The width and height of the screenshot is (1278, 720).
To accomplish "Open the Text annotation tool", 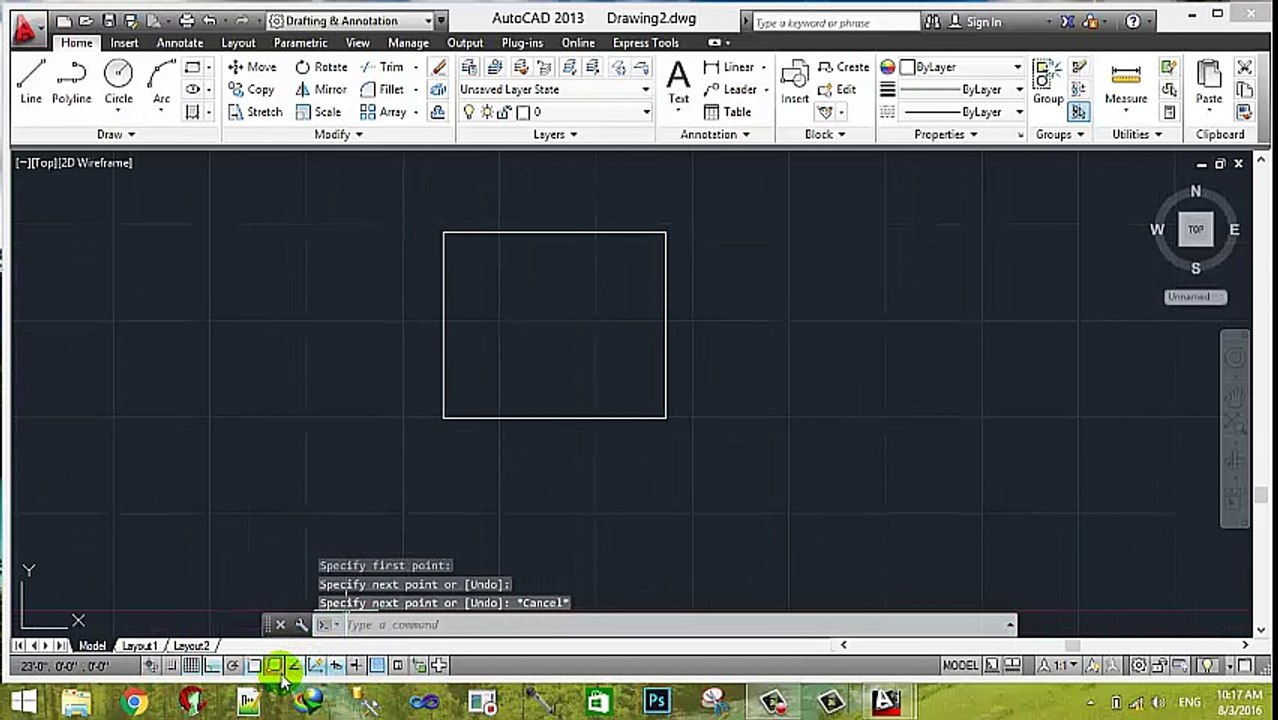I will [x=678, y=82].
